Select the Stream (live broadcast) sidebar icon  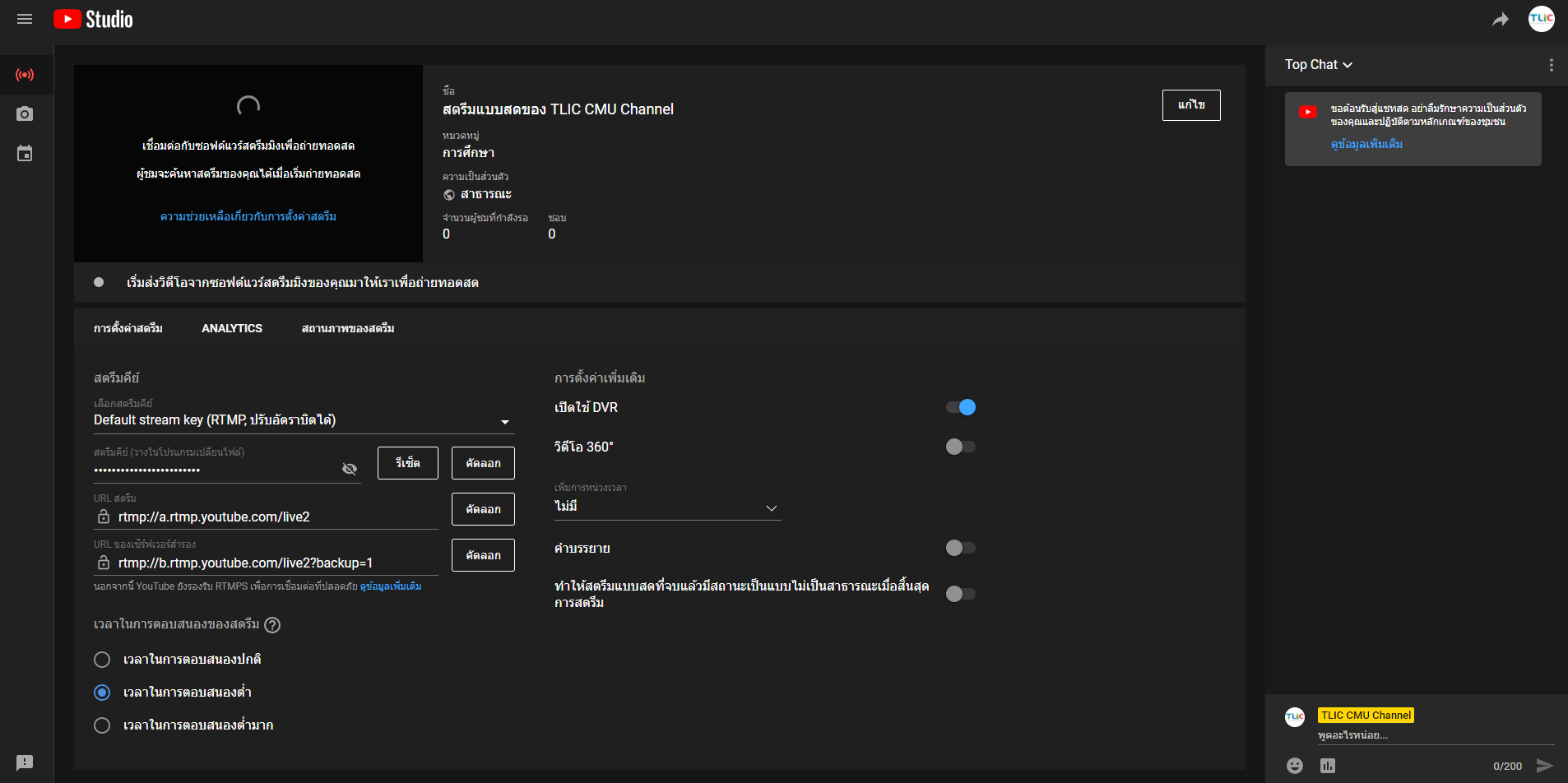[25, 75]
